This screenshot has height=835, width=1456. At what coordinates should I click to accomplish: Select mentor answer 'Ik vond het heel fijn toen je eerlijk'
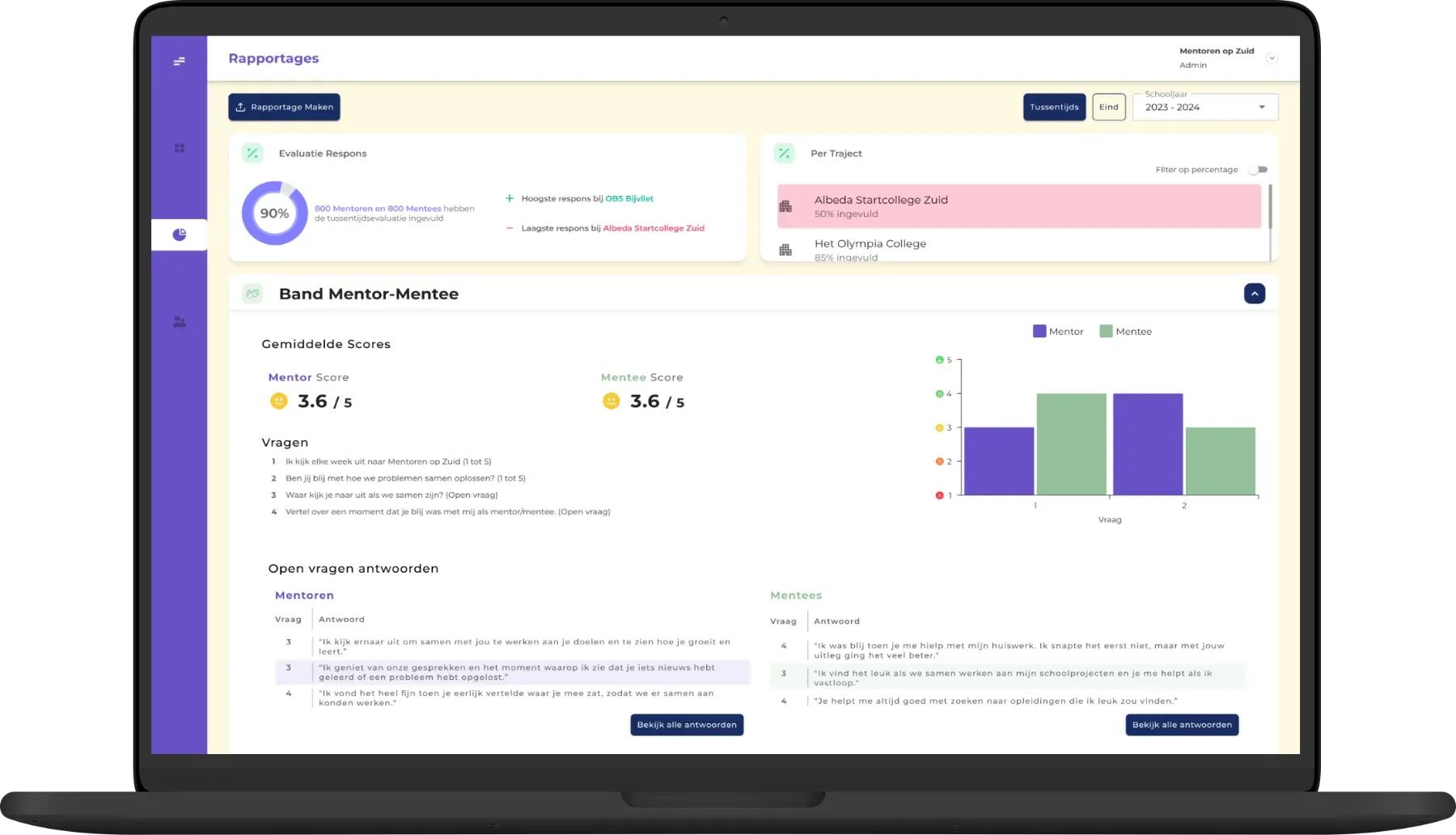(x=513, y=698)
